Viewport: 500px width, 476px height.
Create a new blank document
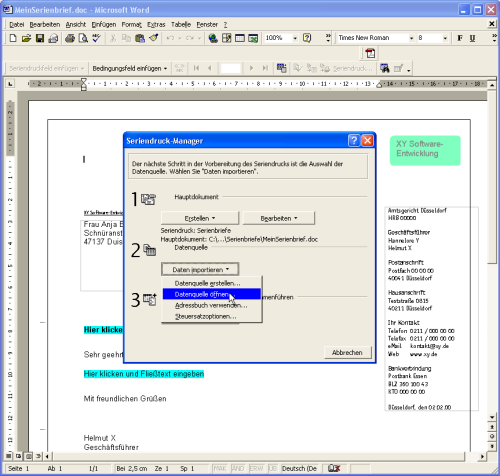[13, 38]
